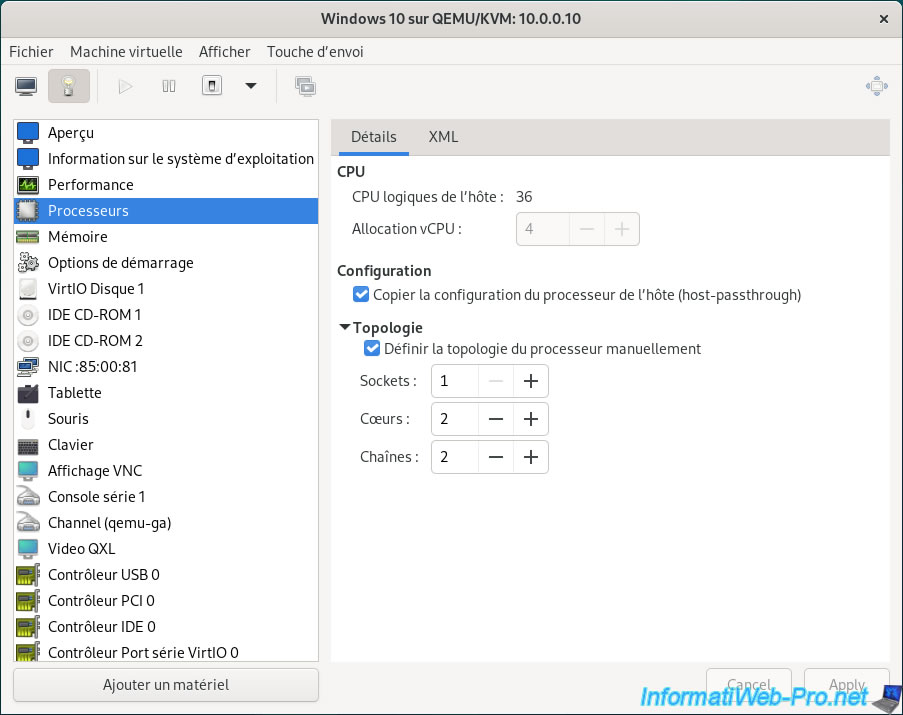
Task: Open the shutdown options dropdown arrow
Action: (x=251, y=86)
